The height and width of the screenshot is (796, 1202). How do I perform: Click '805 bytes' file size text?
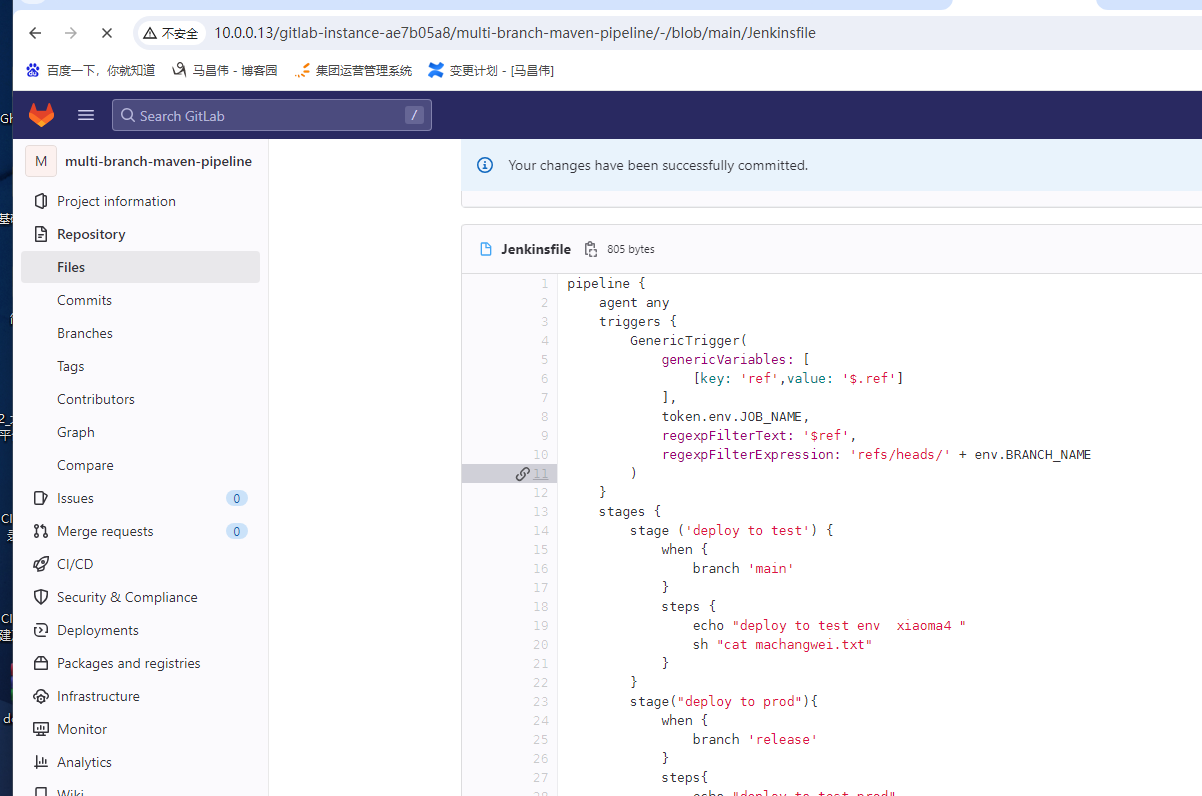pyautogui.click(x=631, y=249)
